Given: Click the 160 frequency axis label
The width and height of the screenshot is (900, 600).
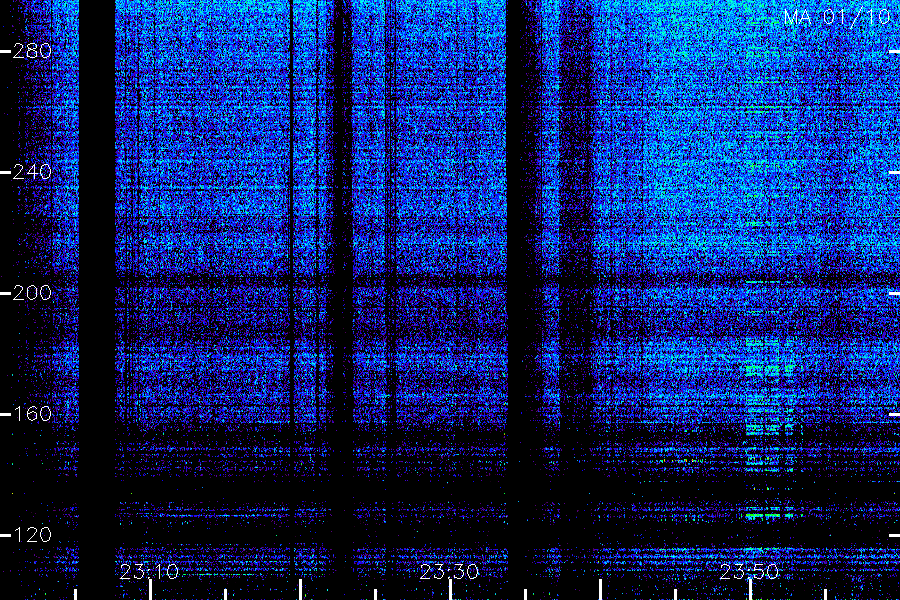Looking at the screenshot, I should point(32,414).
